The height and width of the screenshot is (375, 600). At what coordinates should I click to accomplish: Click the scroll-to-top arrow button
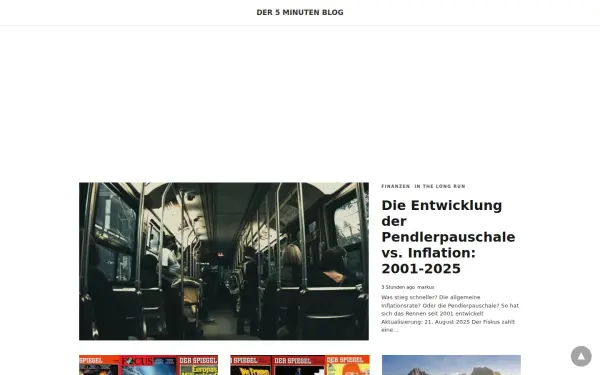tap(581, 356)
